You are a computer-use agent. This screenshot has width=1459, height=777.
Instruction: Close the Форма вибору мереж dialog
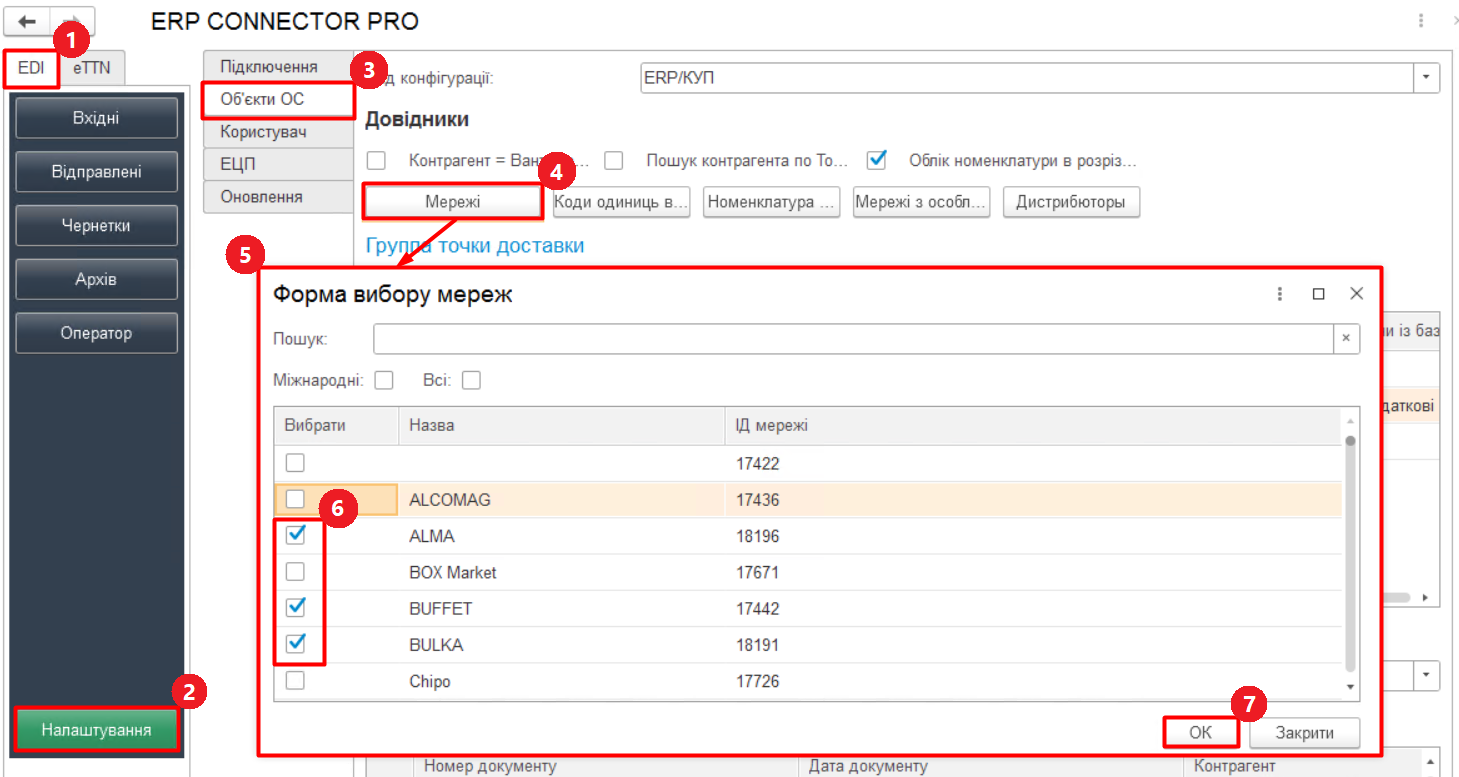[1356, 294]
